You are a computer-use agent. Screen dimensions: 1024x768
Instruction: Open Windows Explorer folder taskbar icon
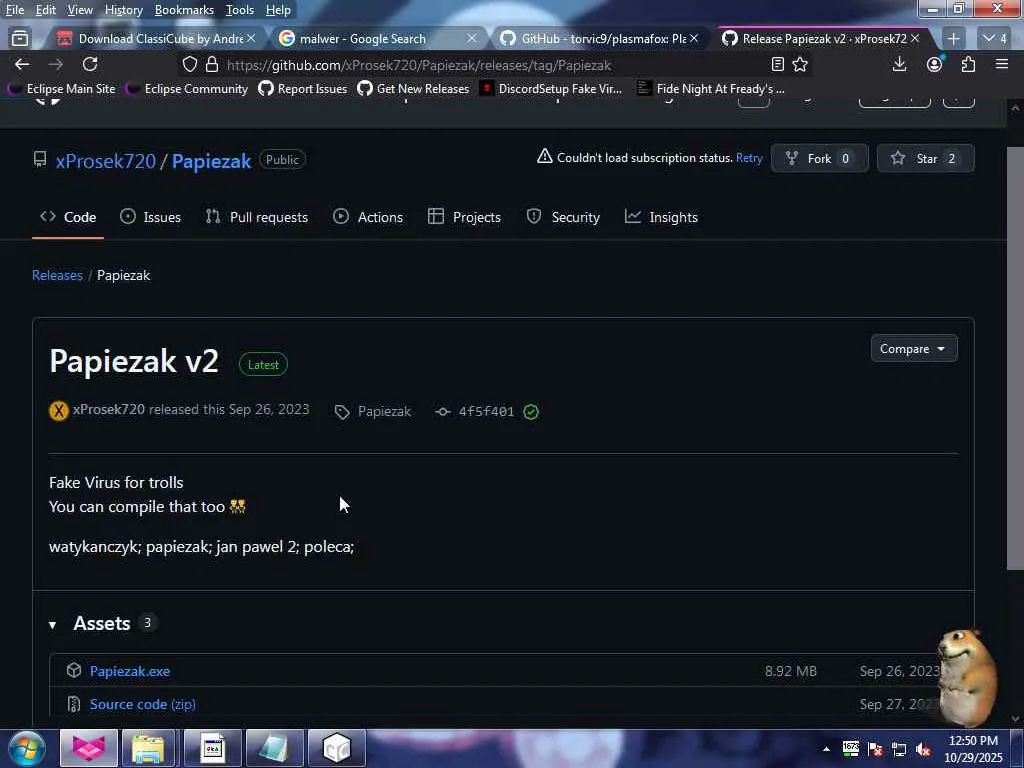[x=148, y=748]
